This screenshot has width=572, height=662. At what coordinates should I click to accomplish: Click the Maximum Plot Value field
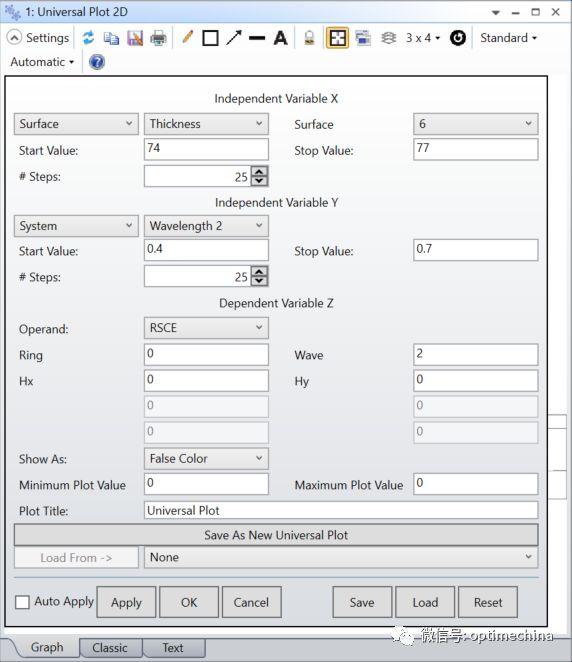(476, 484)
